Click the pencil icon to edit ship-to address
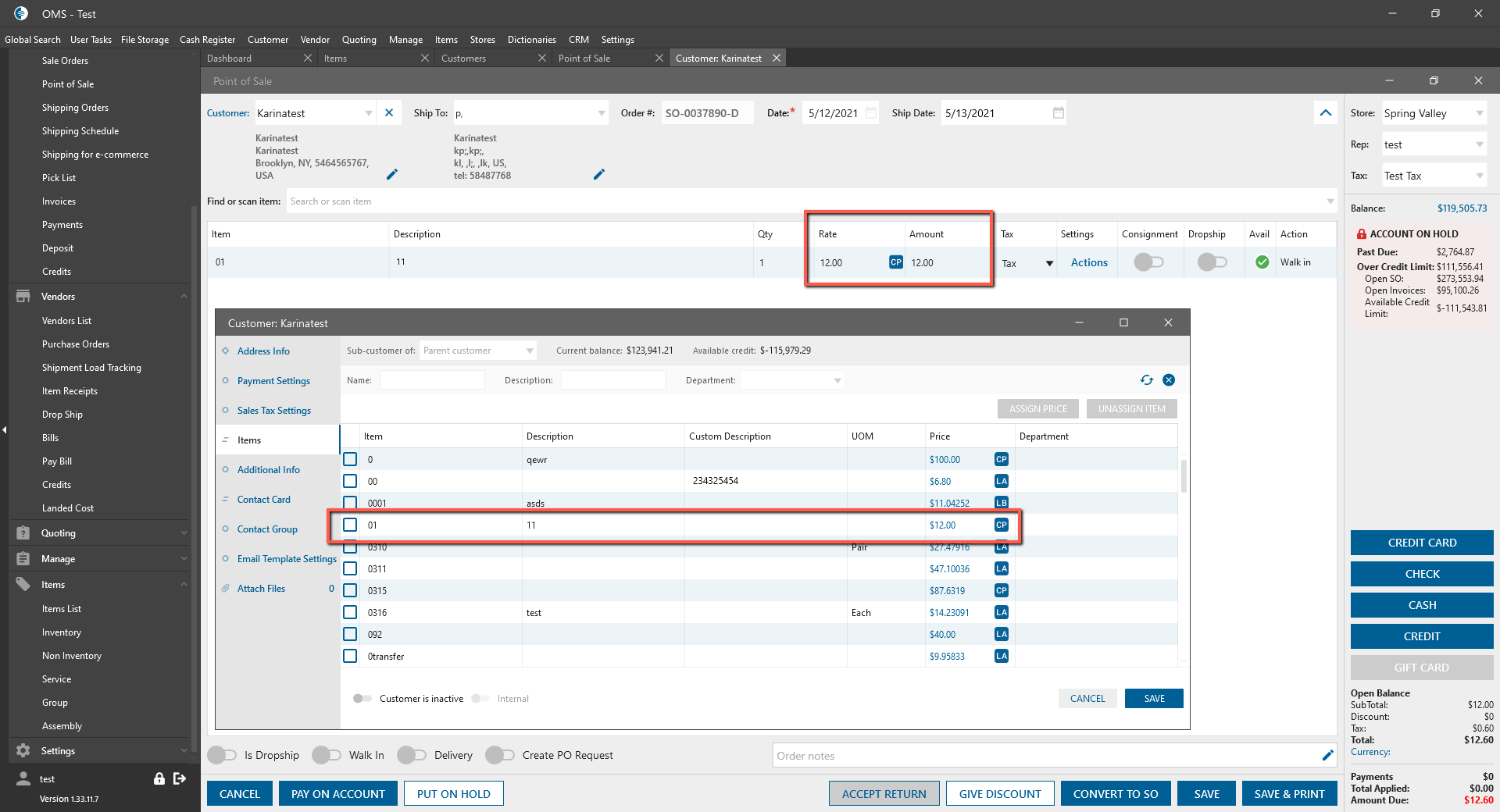Screen dimensions: 1500x812 (x=599, y=175)
